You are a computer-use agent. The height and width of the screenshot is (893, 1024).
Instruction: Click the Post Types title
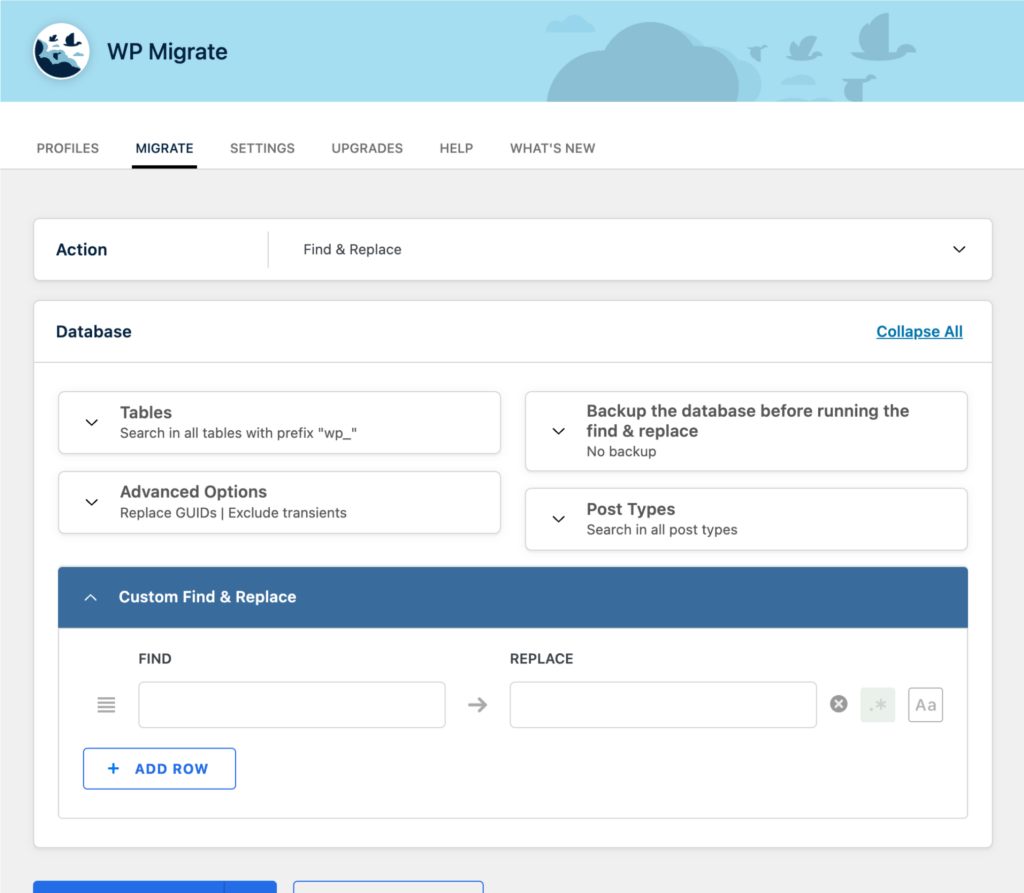[x=631, y=509]
